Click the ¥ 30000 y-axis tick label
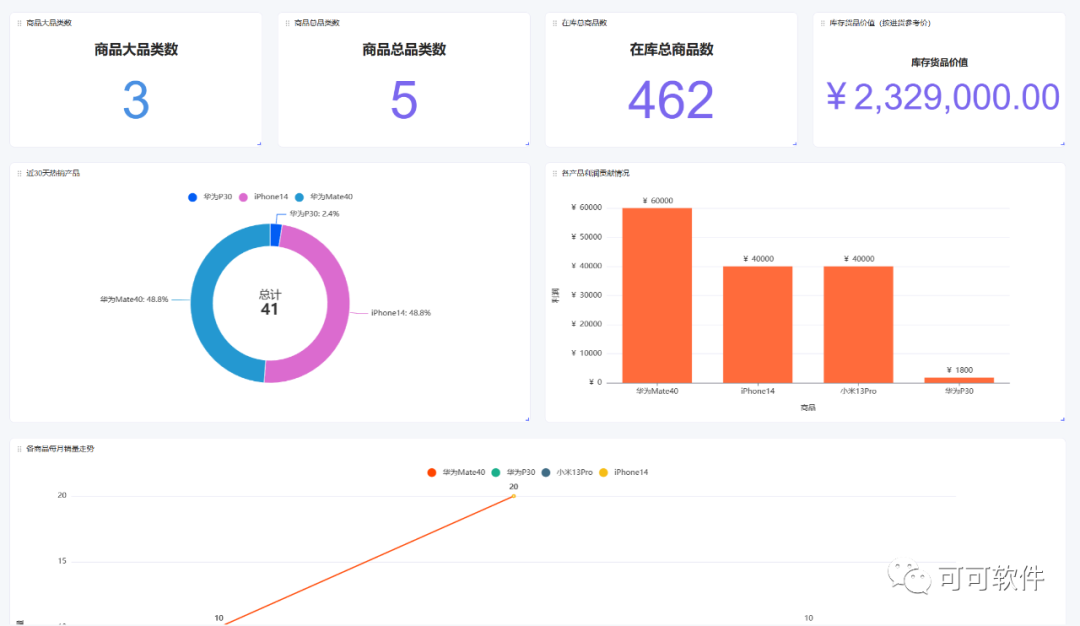The height and width of the screenshot is (626, 1080). 586,295
